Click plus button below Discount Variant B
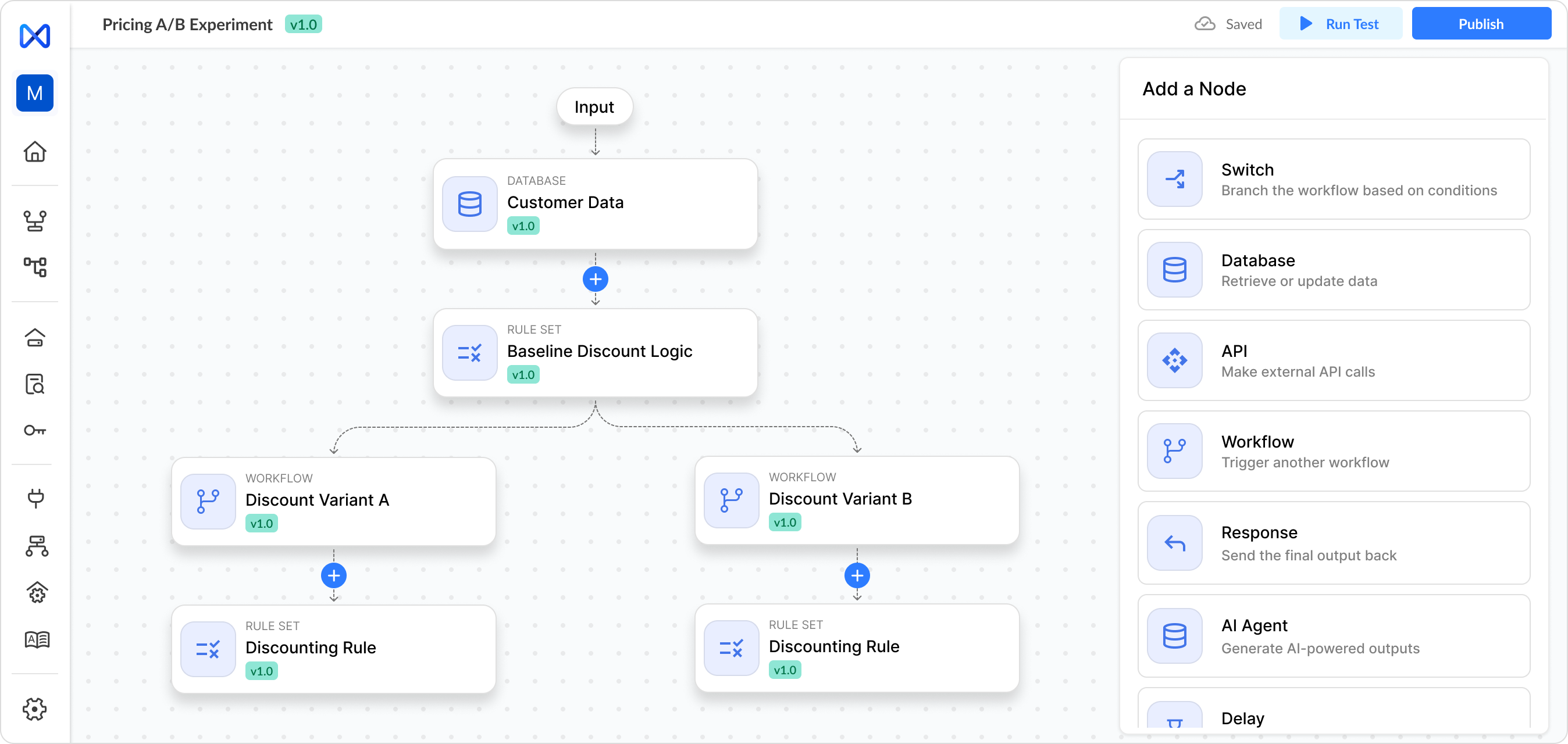1568x744 pixels. [x=857, y=575]
